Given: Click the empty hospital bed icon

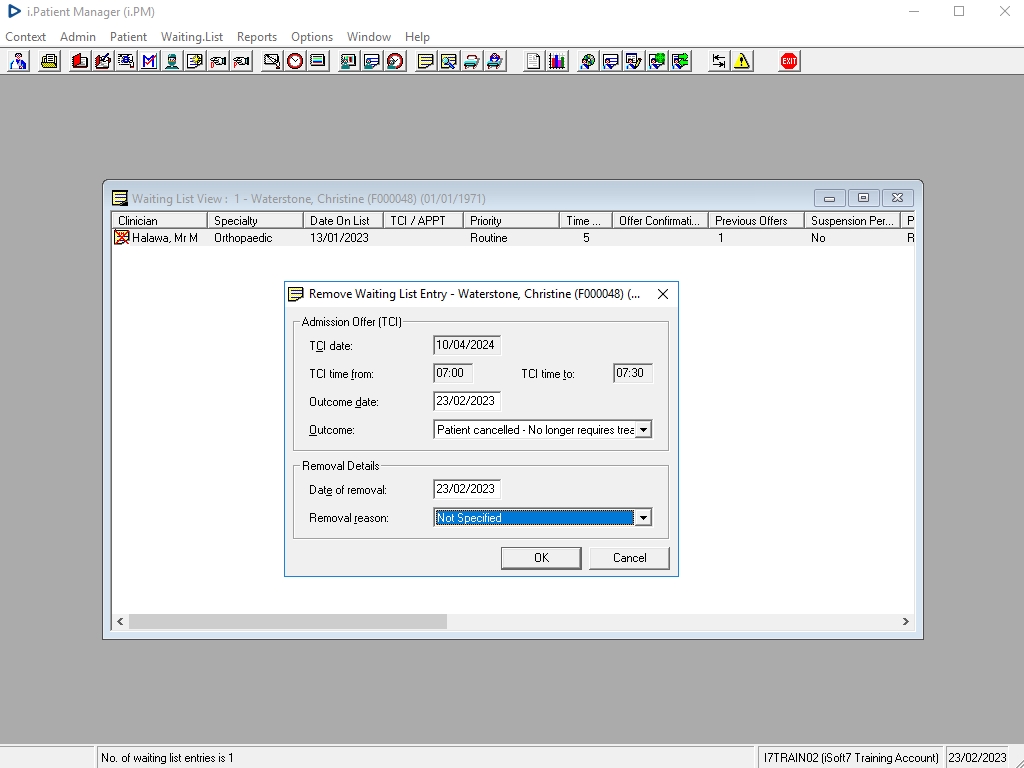Looking at the screenshot, I should pyautogui.click(x=472, y=61).
